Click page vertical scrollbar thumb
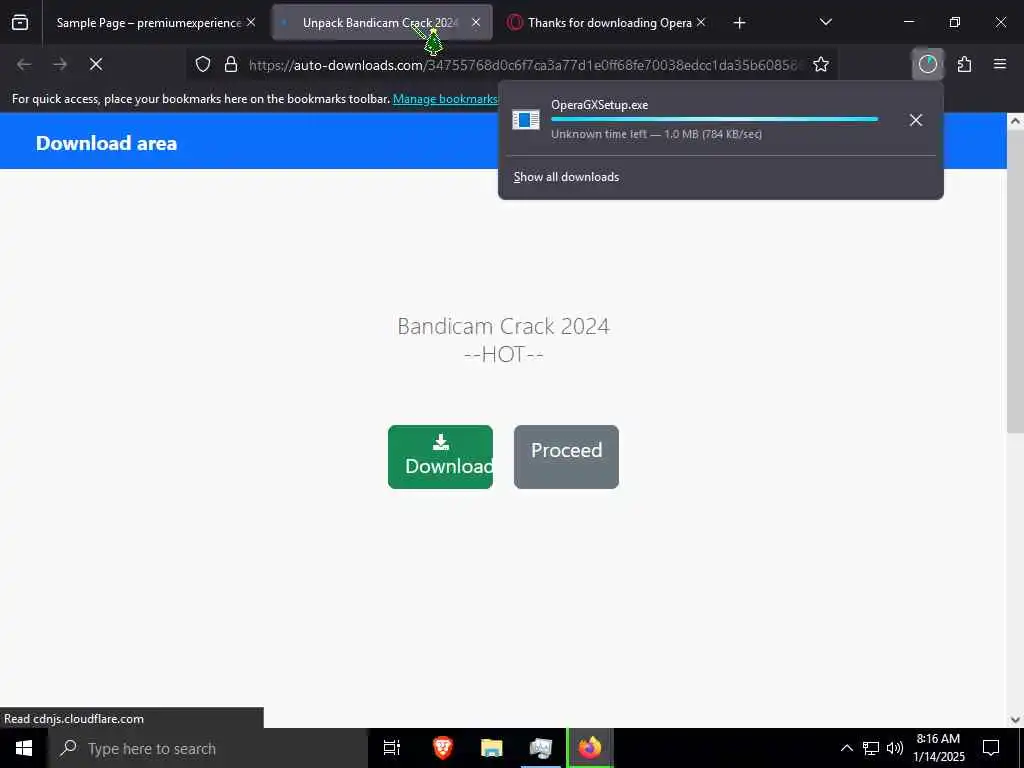The width and height of the screenshot is (1024, 768). tap(1016, 281)
